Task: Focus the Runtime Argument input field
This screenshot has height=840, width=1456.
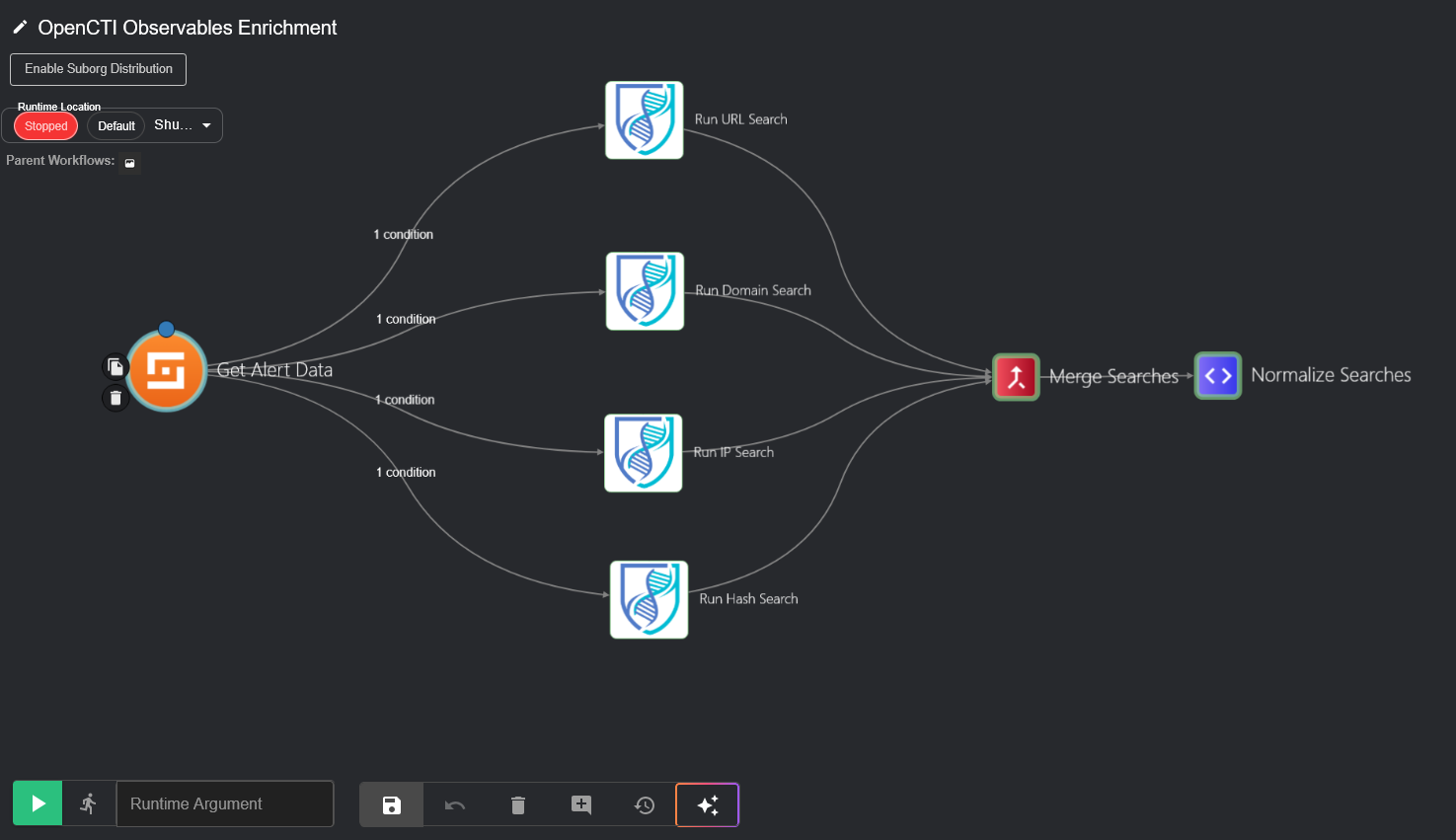Action: tap(225, 803)
